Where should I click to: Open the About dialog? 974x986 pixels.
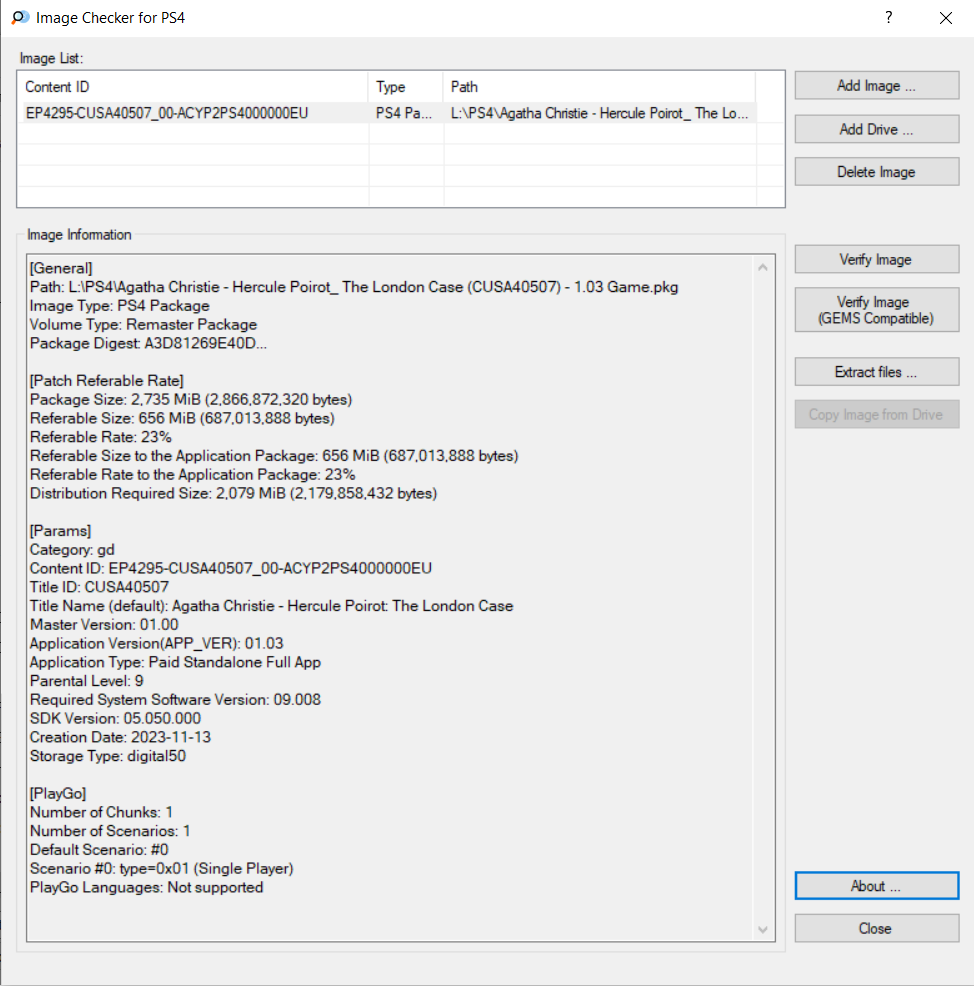pos(877,885)
